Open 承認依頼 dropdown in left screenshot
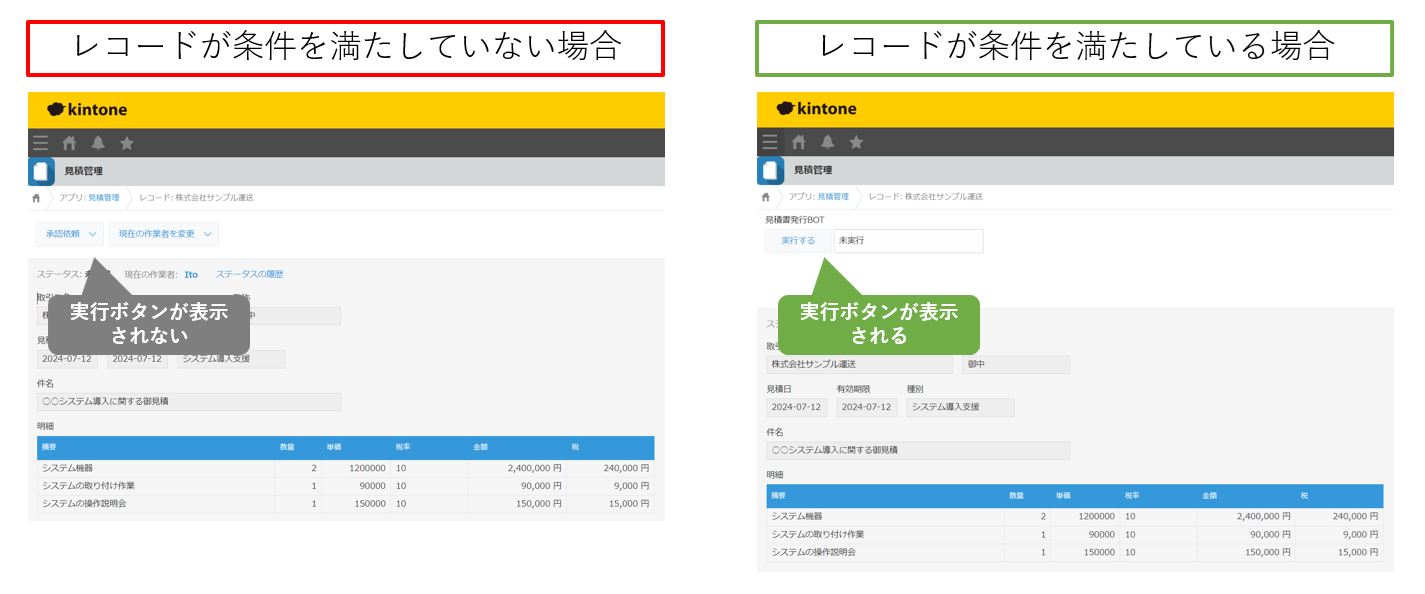 coord(69,234)
